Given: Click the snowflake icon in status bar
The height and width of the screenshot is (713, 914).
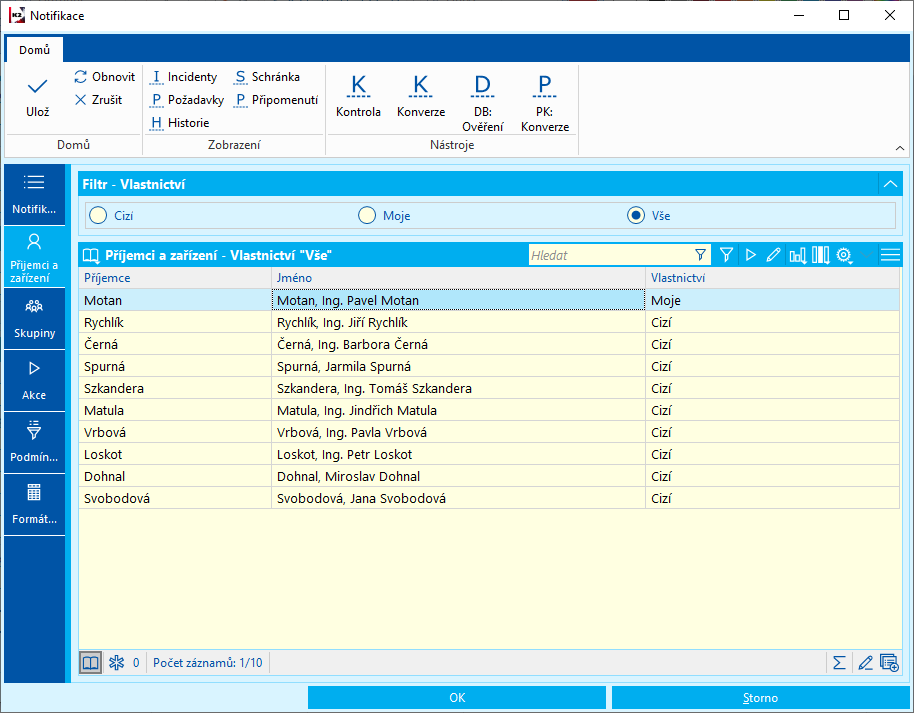Looking at the screenshot, I should 115,662.
